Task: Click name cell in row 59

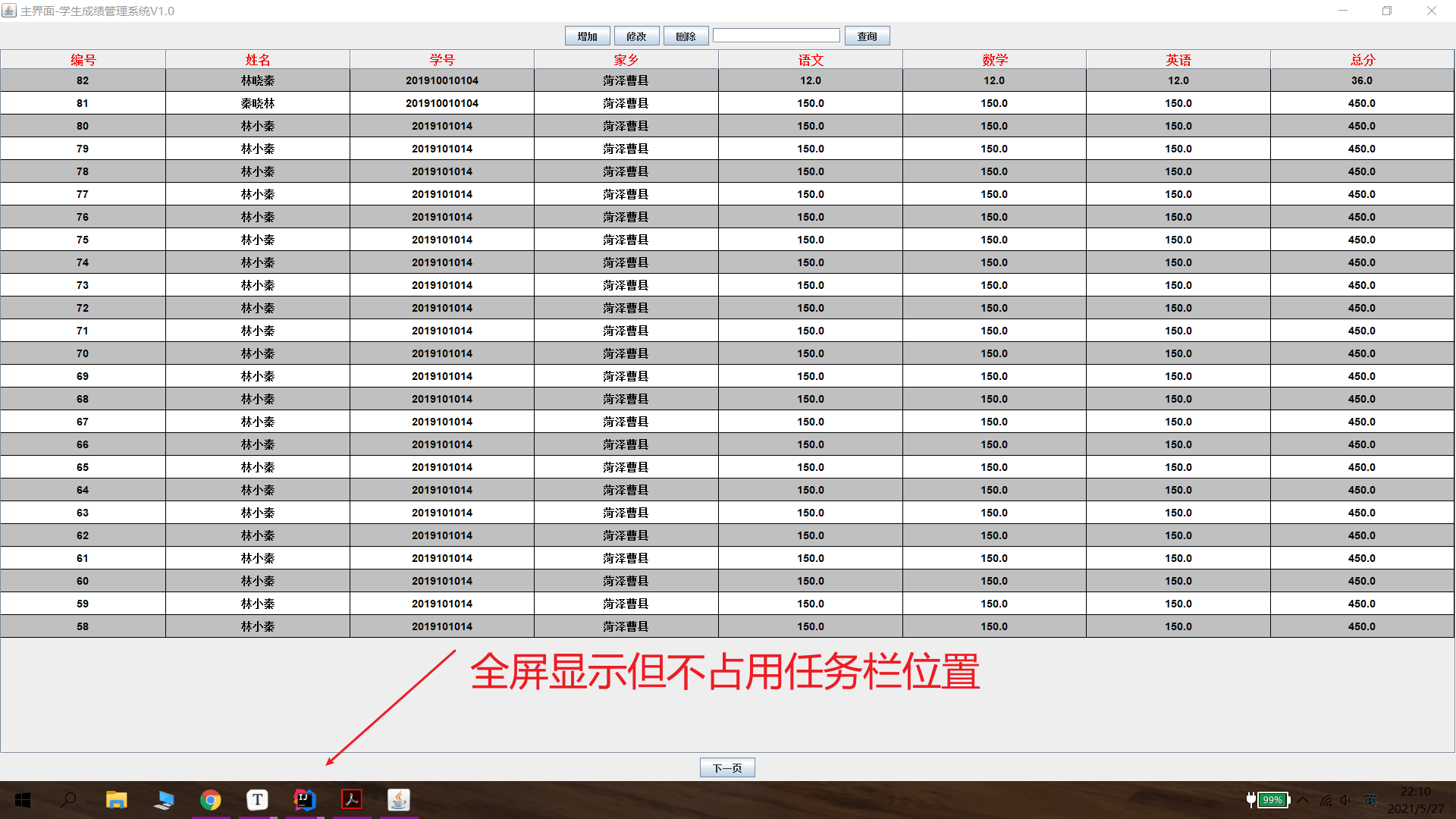Action: pos(258,604)
